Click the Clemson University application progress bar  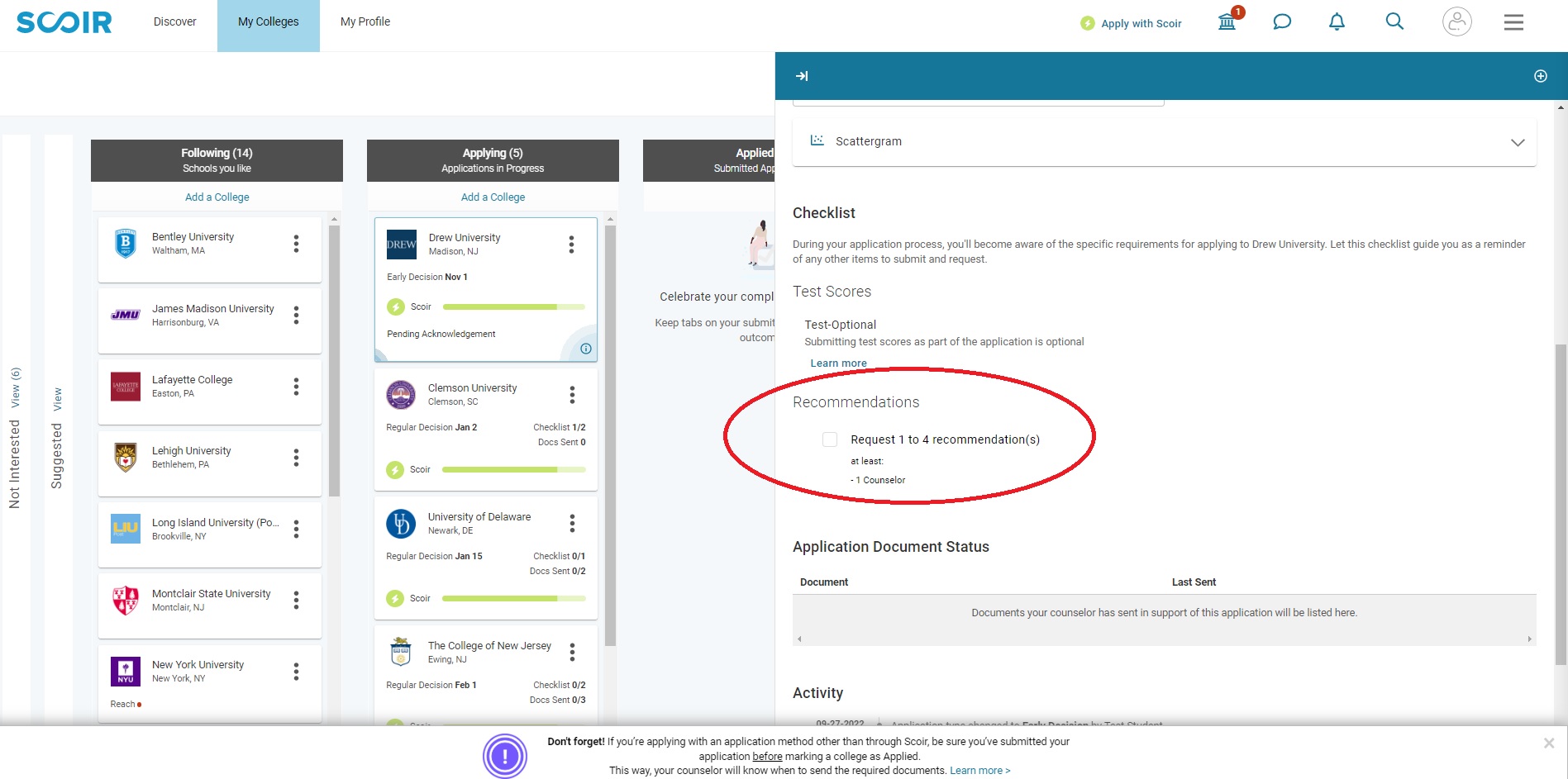point(514,470)
